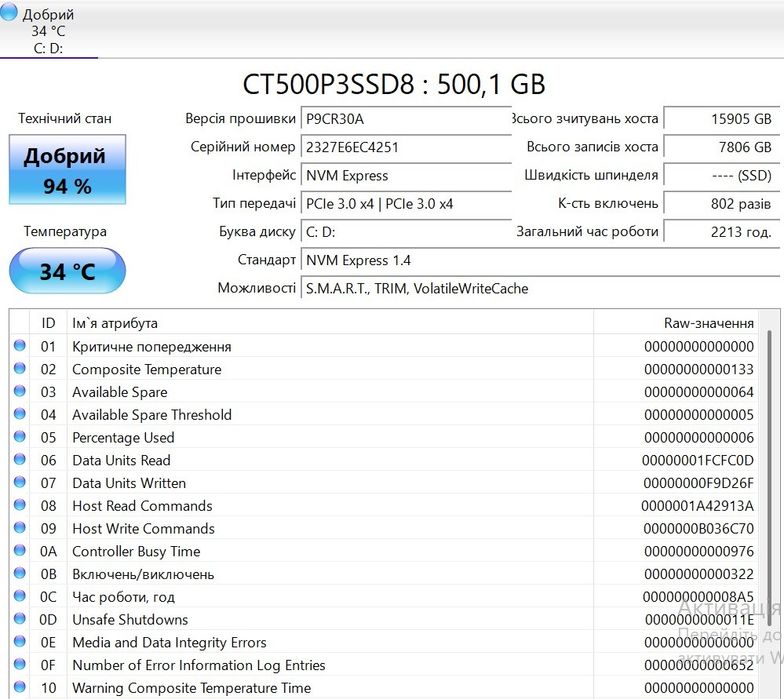784x699 pixels.
Task: Click the interface field NVM Express
Action: click(406, 176)
